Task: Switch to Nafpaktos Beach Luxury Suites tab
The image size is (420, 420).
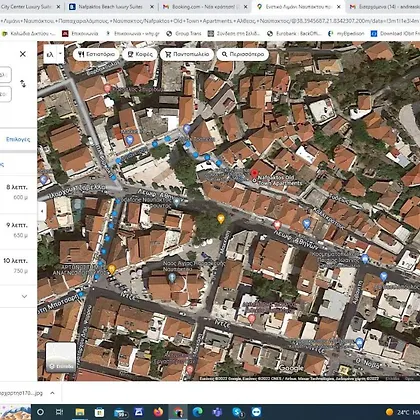Action: 111,7
